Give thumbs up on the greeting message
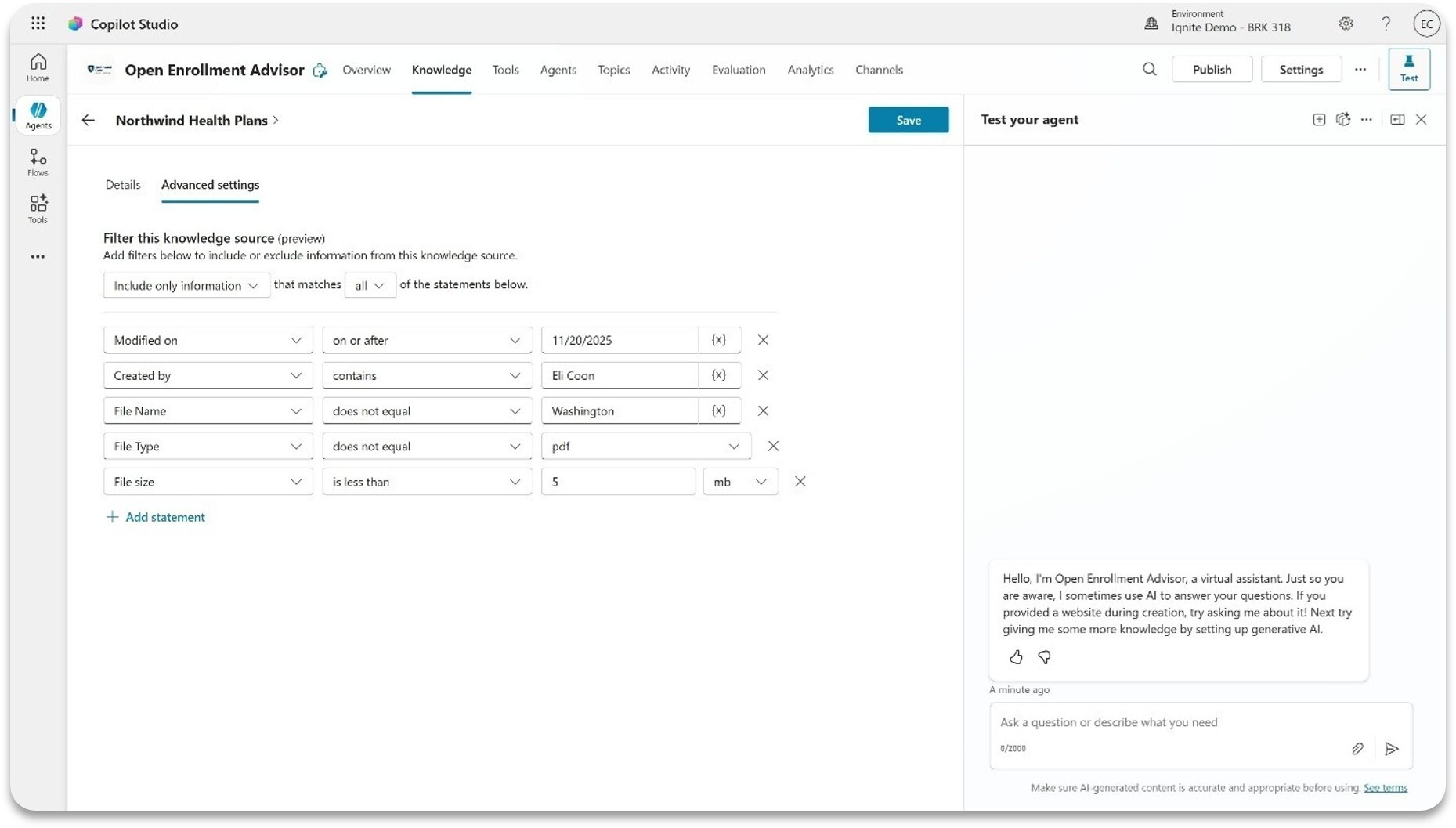The image size is (1456, 828). pyautogui.click(x=1016, y=657)
